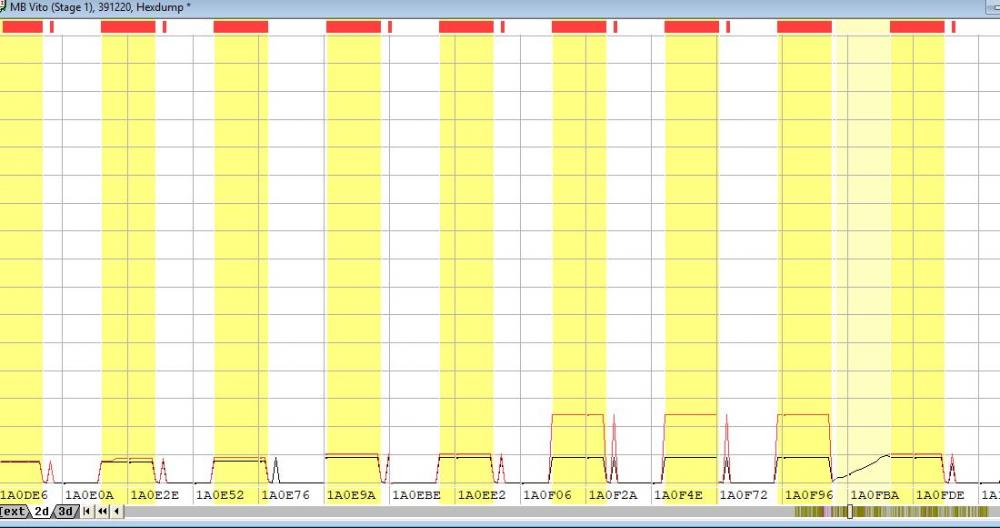Click the black spike near 1A0E76

tap(276, 467)
